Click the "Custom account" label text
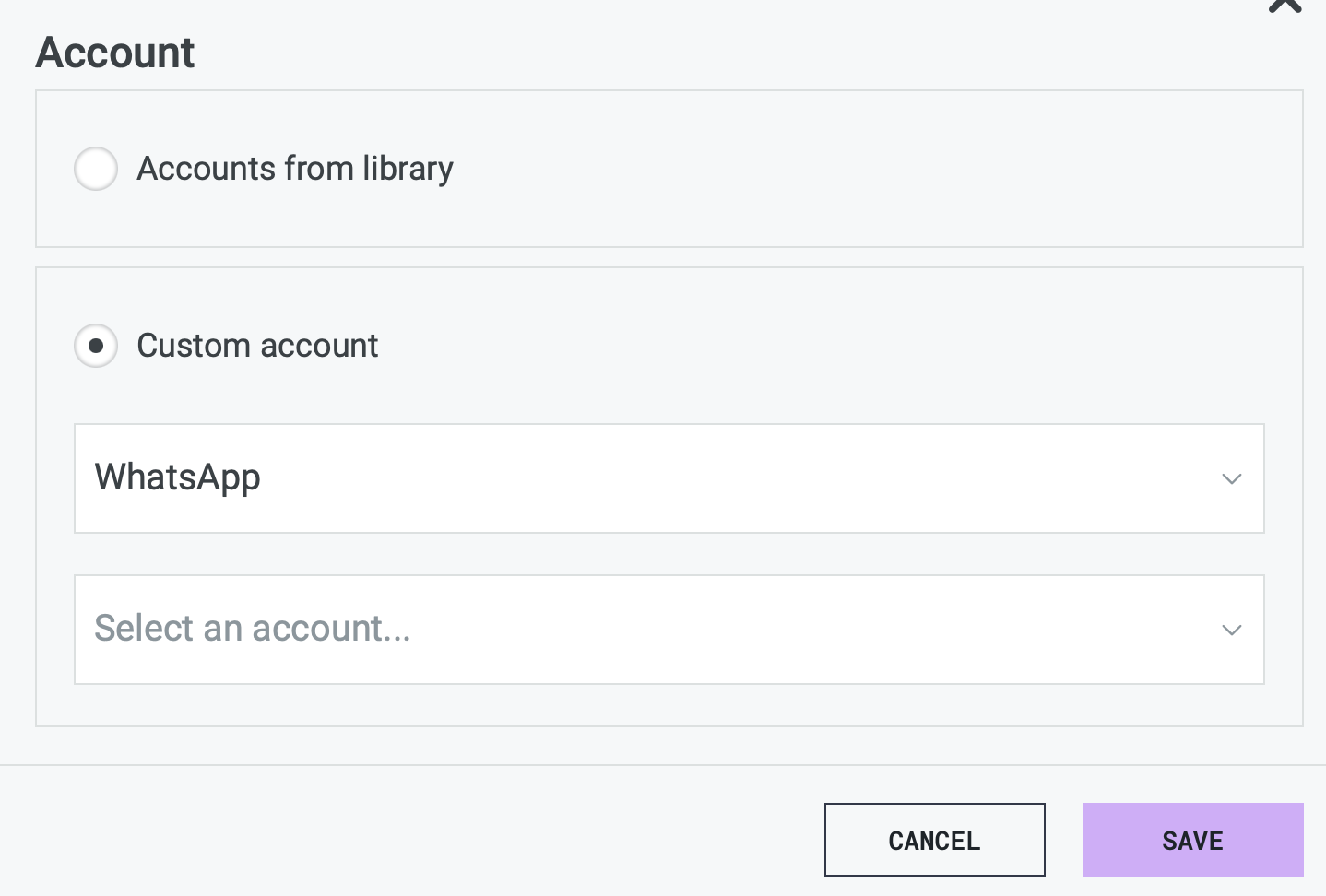Screen dimensions: 1326x896 [257, 346]
